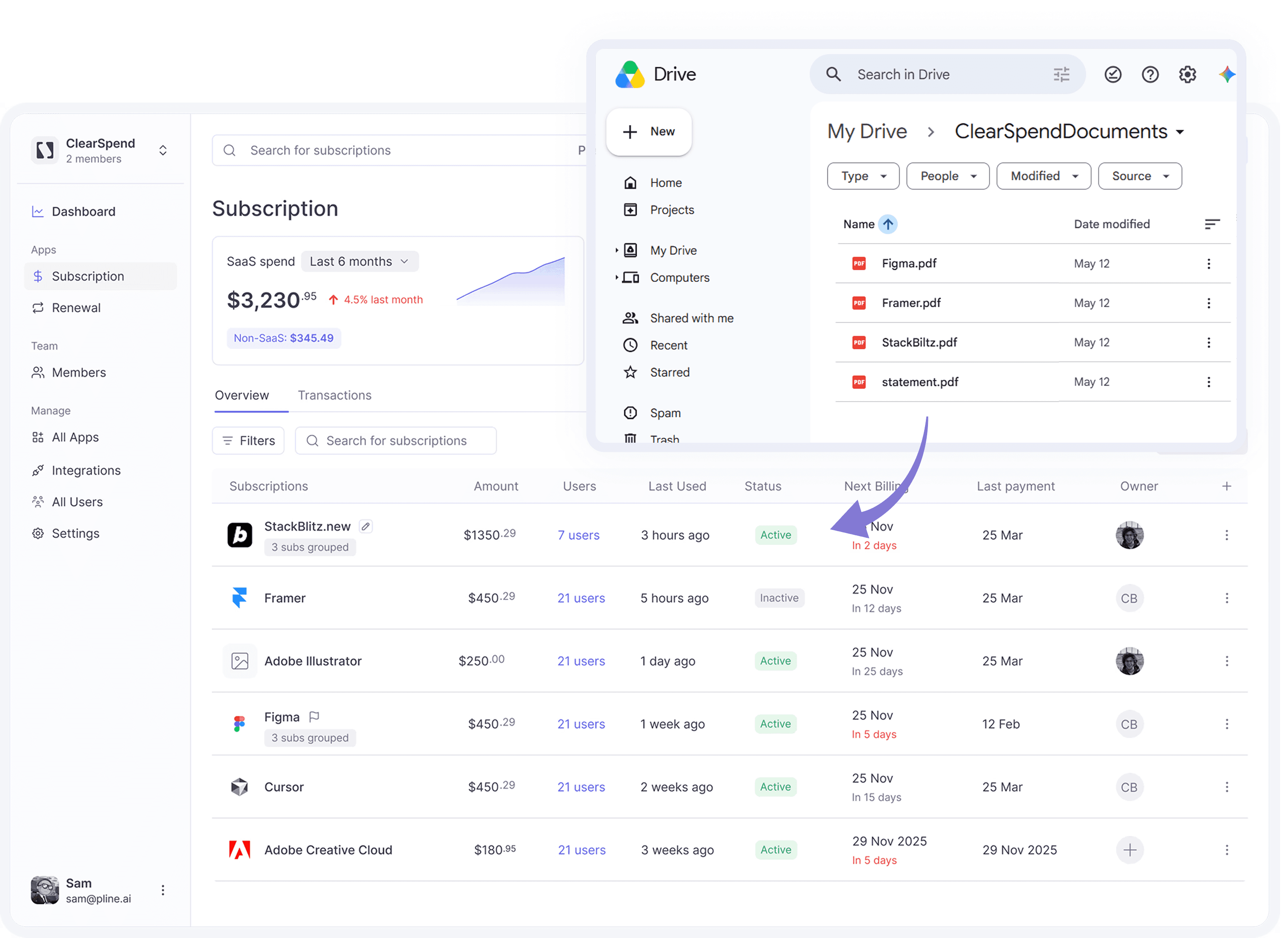Click the edit pencil next to StackBlitz.new

(x=366, y=527)
